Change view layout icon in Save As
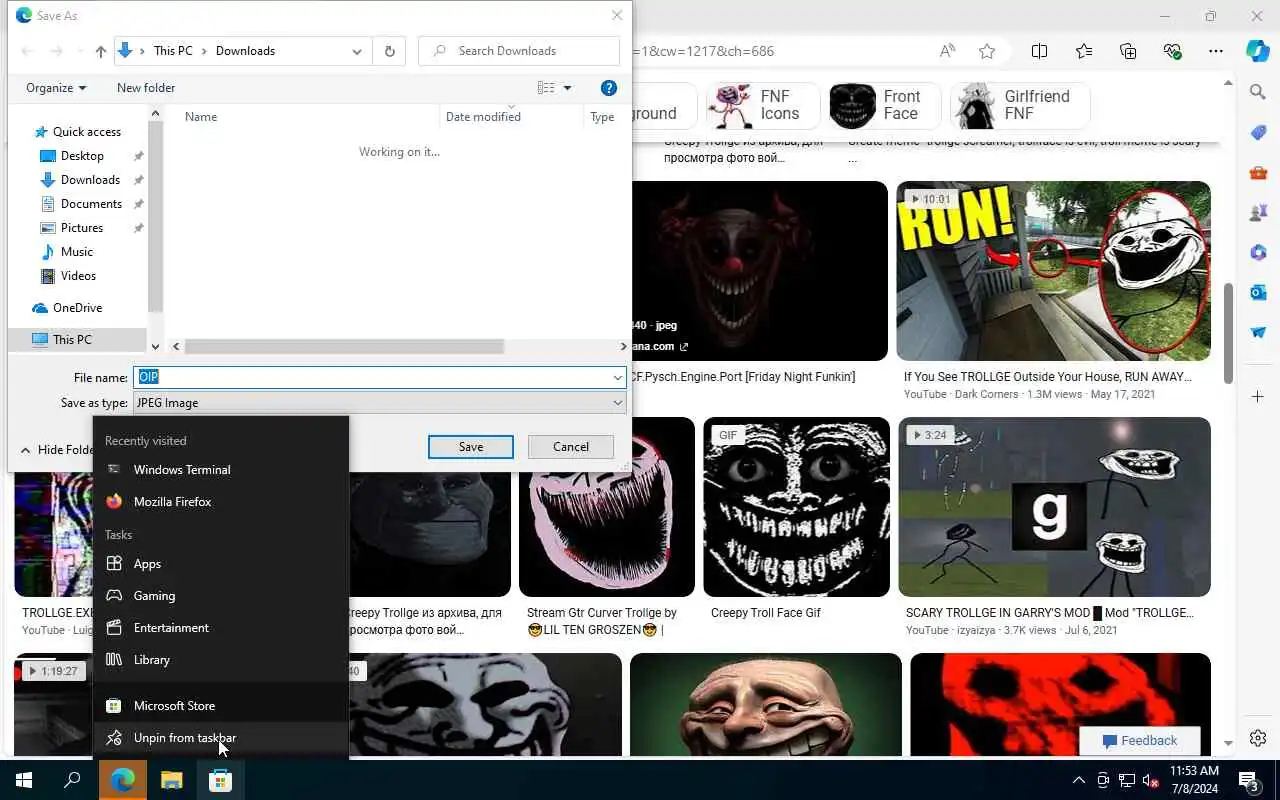This screenshot has width=1280, height=800. pos(546,88)
